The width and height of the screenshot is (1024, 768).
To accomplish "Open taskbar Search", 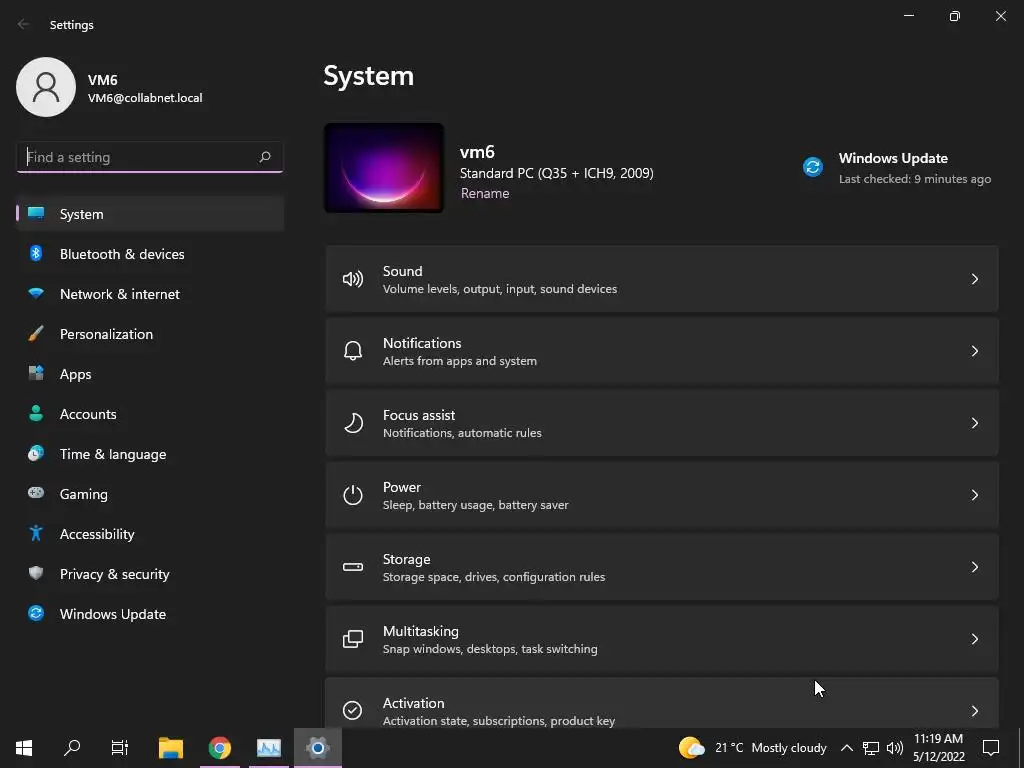I will click(x=72, y=748).
